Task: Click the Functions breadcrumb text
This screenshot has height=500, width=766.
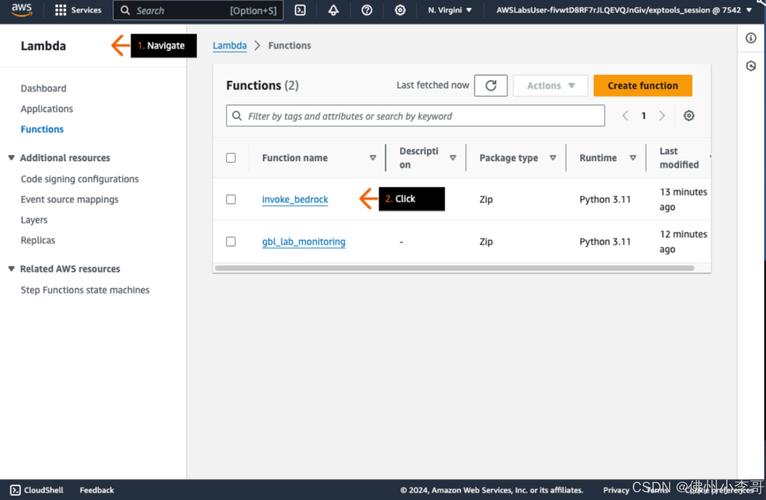Action: 289,45
